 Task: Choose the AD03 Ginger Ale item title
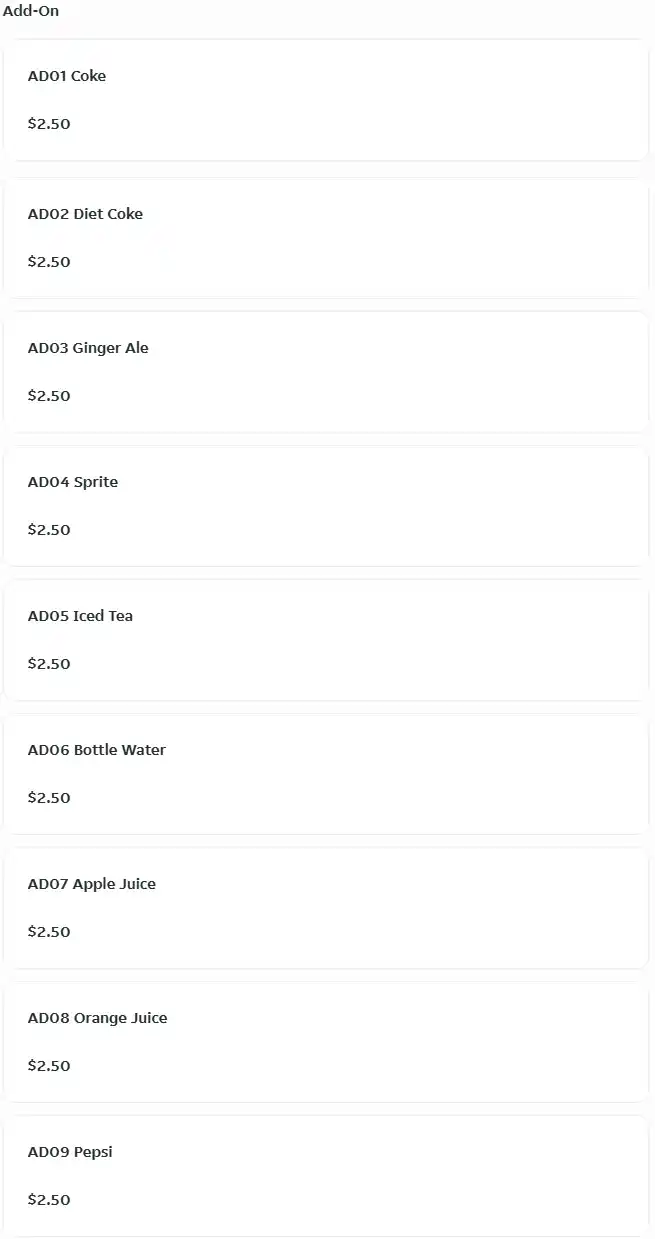[88, 348]
